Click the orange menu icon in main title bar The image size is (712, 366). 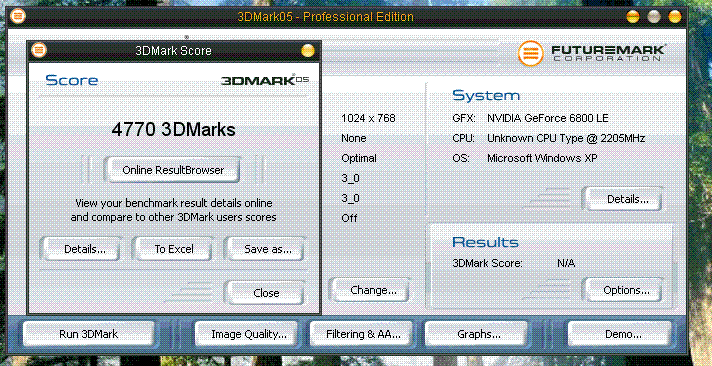coord(18,16)
